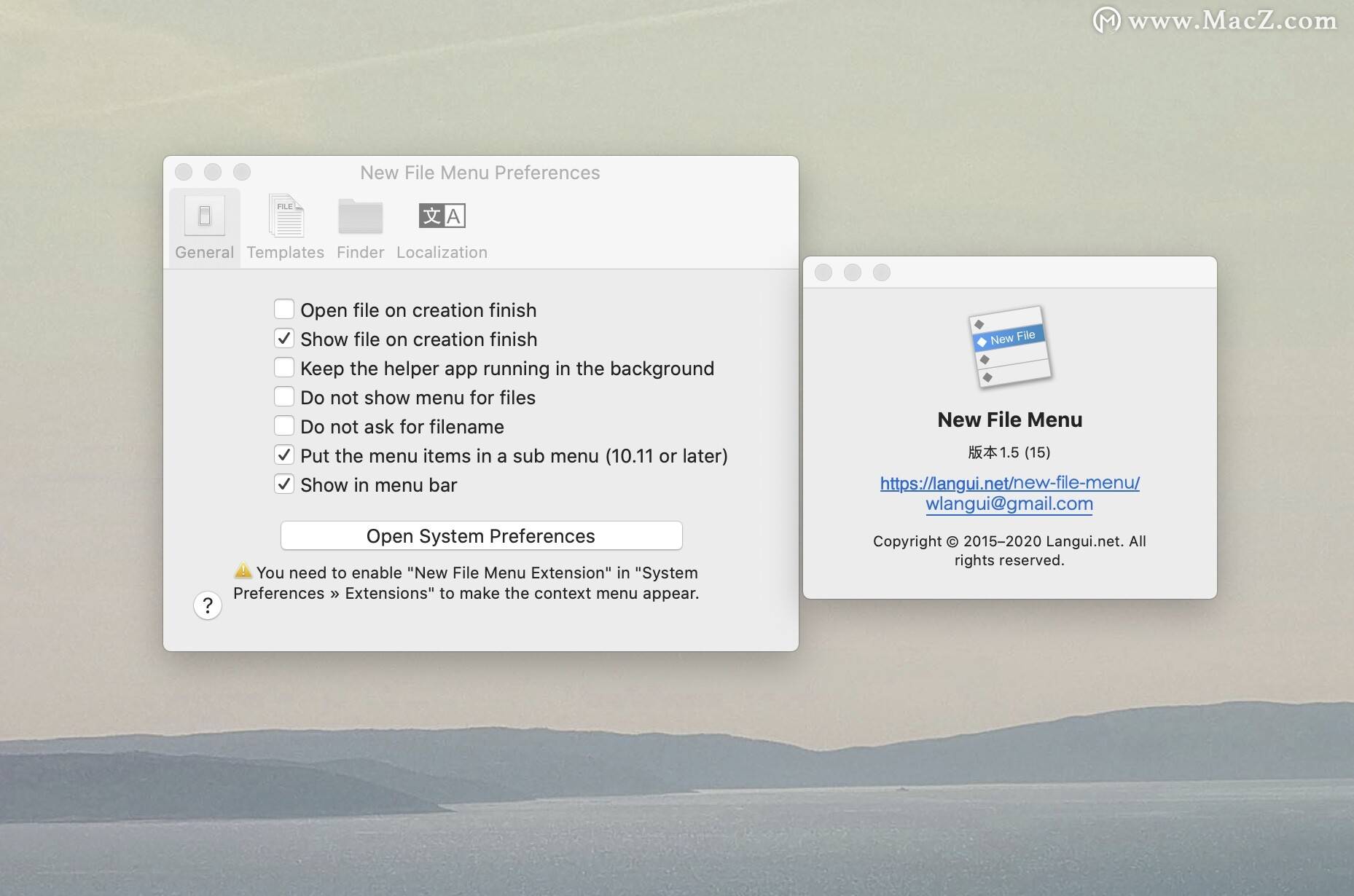Uncheck Show file on creation finish
Viewport: 1354px width, 896px height.
[x=284, y=338]
